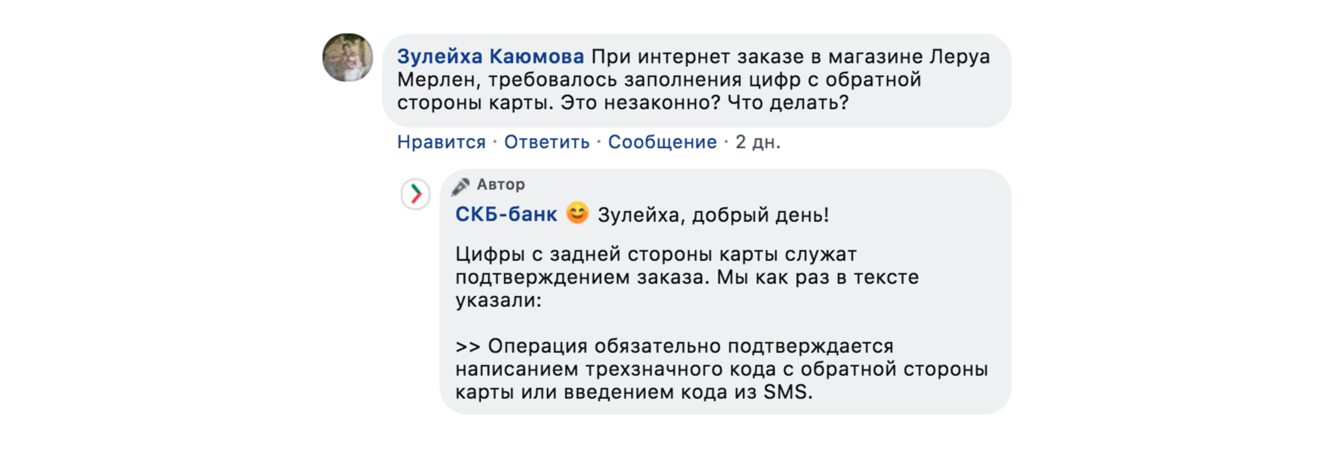Click the microphone author badge icon
The width and height of the screenshot is (1340, 451).
[x=461, y=186]
